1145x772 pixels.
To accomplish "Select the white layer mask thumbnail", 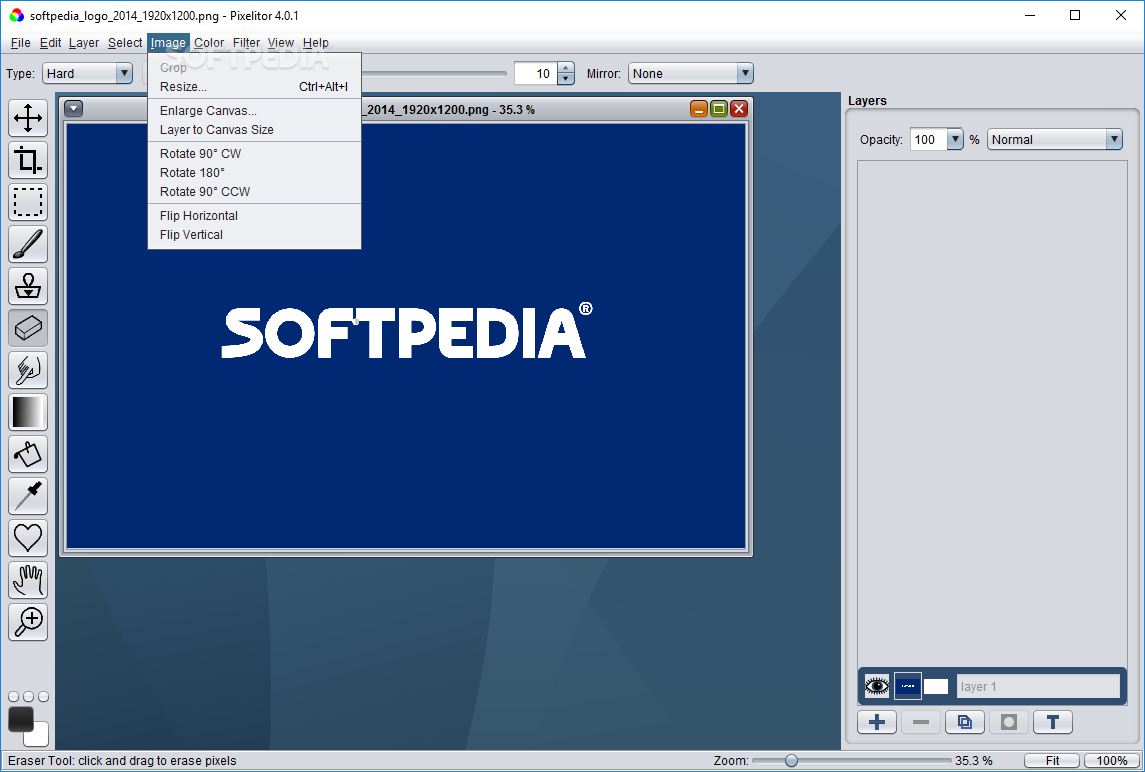I will [x=935, y=686].
